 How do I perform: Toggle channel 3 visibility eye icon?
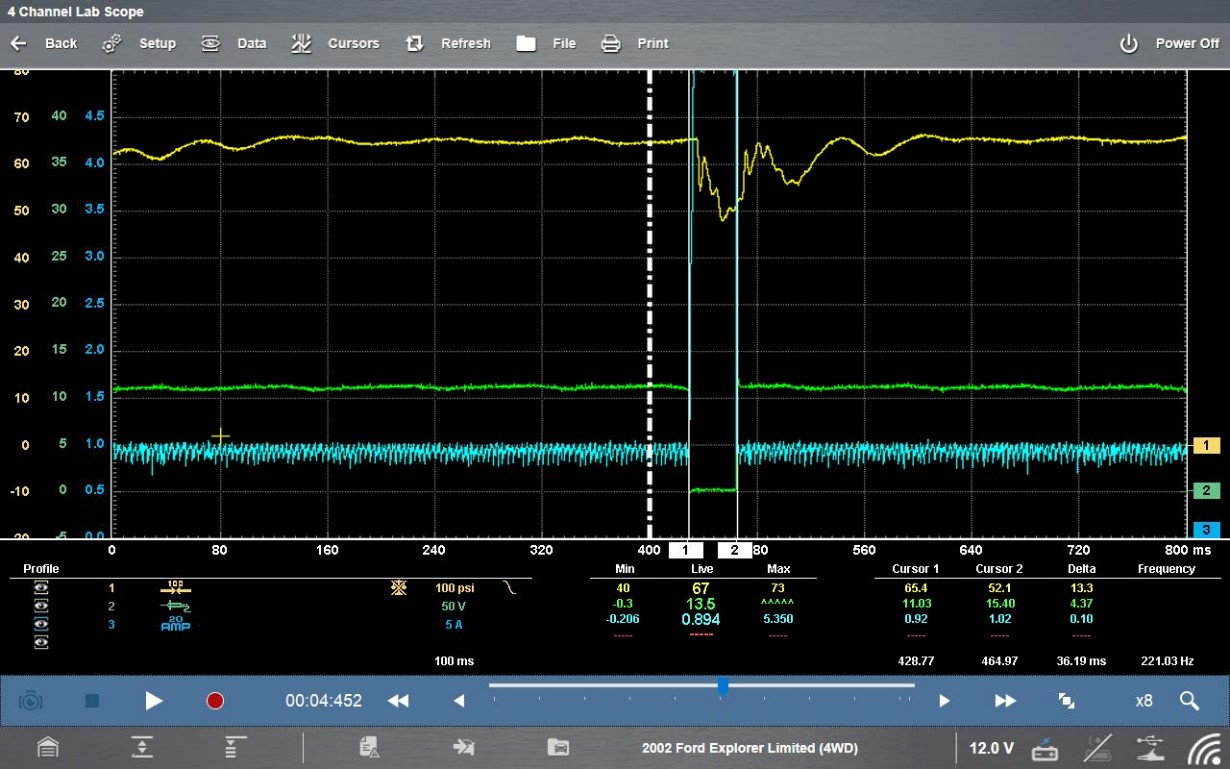coord(41,624)
